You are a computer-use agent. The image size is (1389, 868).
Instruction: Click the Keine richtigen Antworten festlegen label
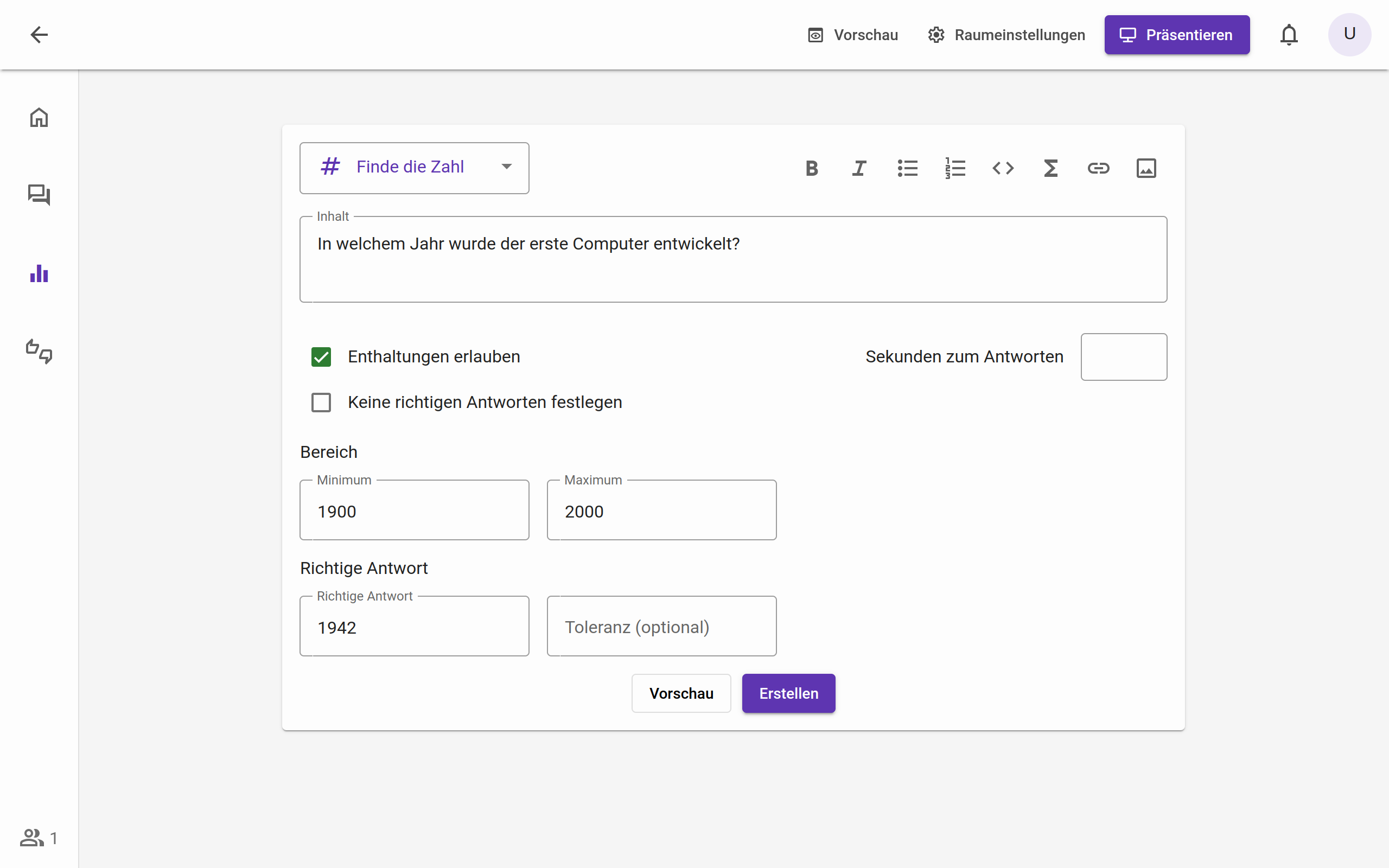point(485,403)
